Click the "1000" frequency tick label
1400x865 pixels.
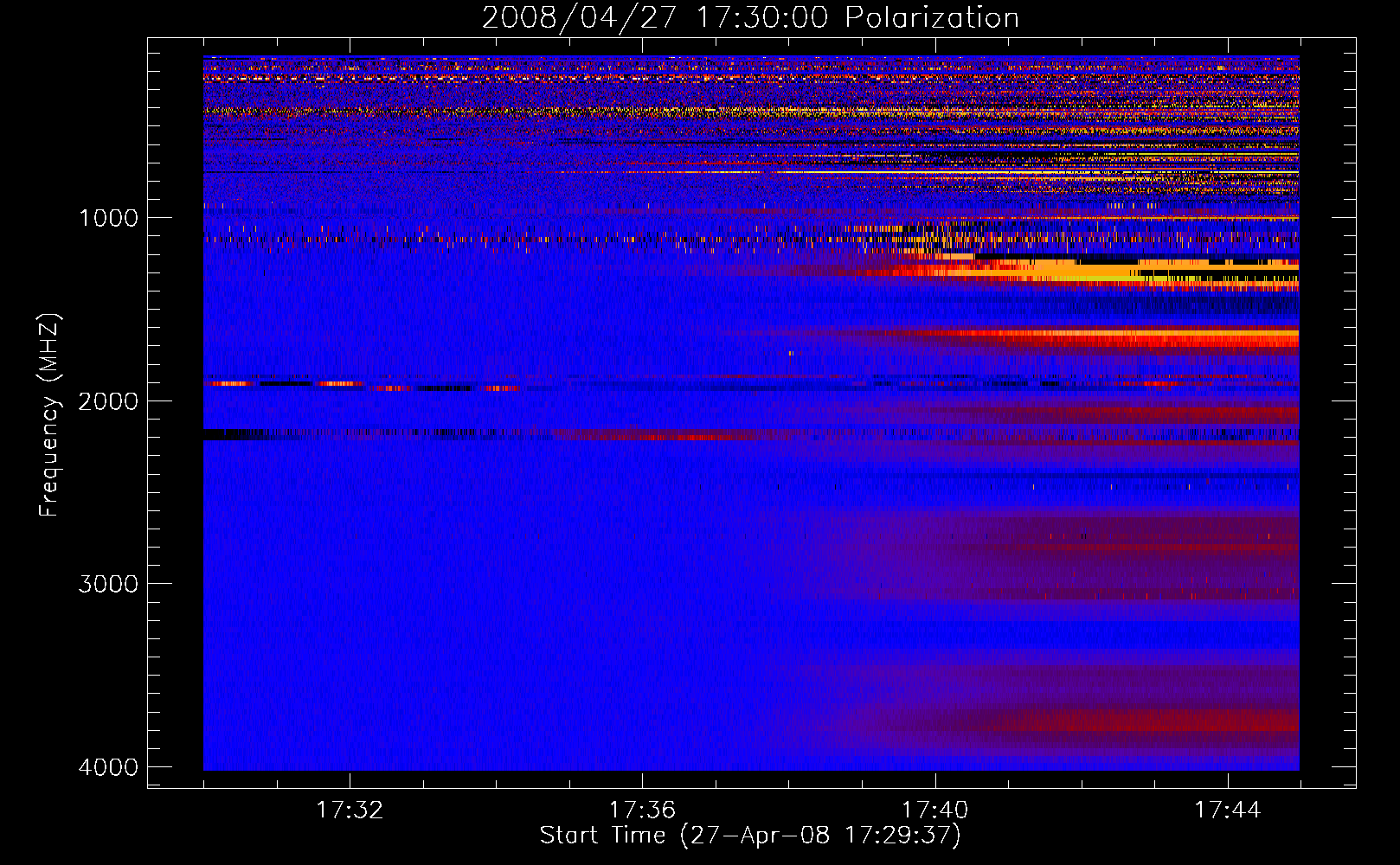pos(108,218)
